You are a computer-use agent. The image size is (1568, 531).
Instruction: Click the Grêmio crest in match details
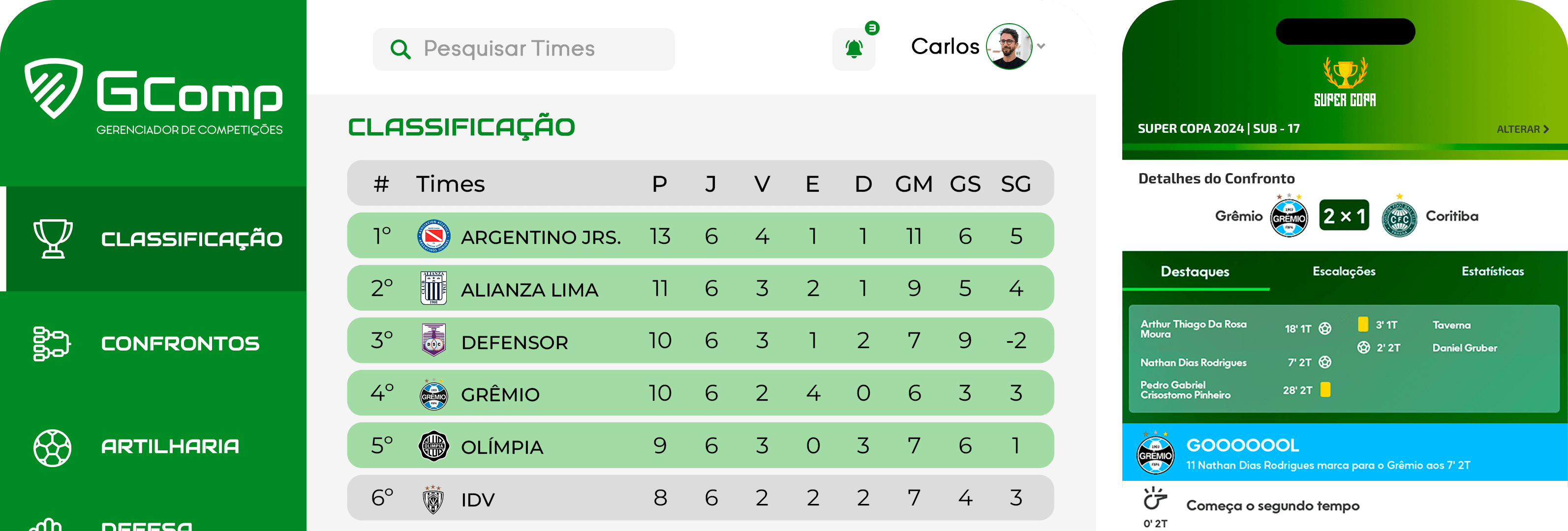pyautogui.click(x=1289, y=216)
